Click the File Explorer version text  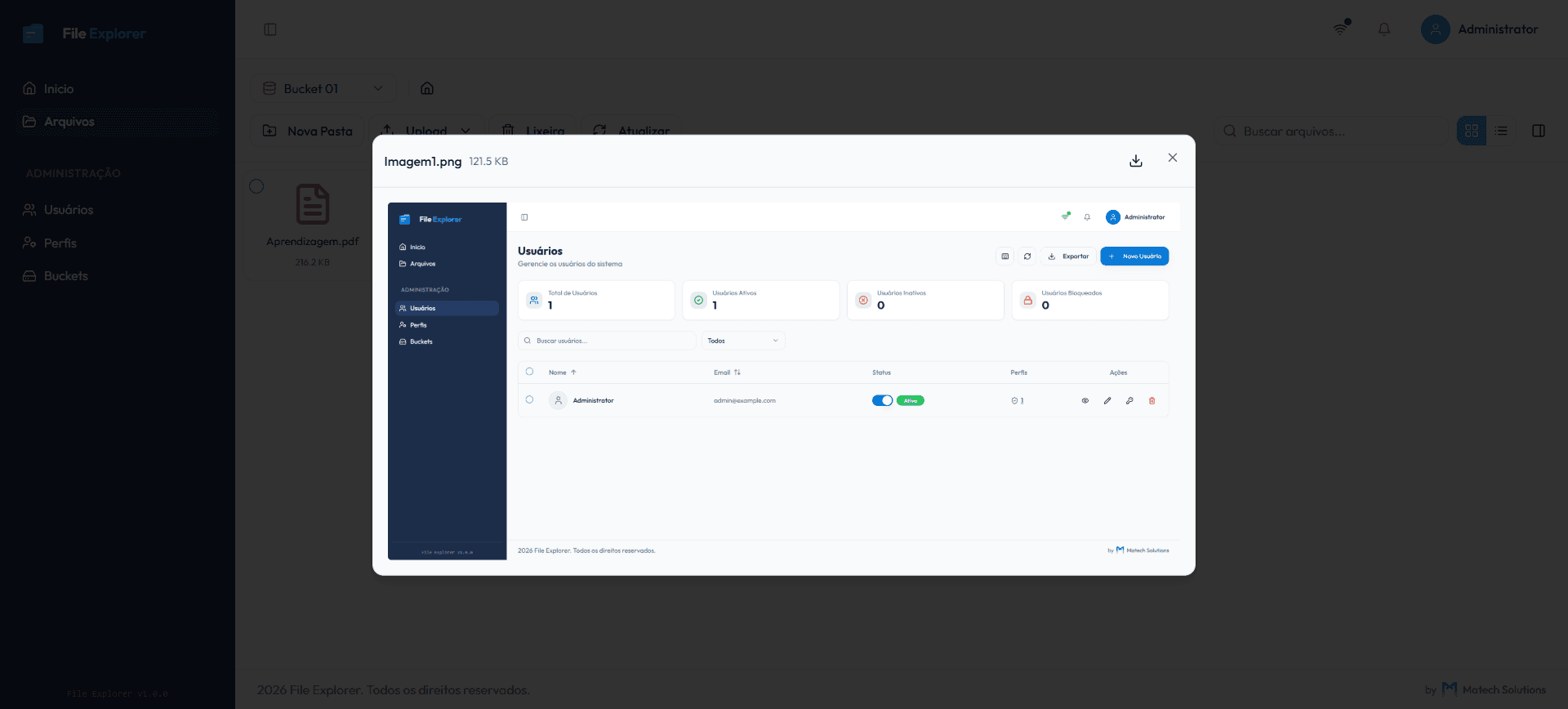tap(118, 693)
